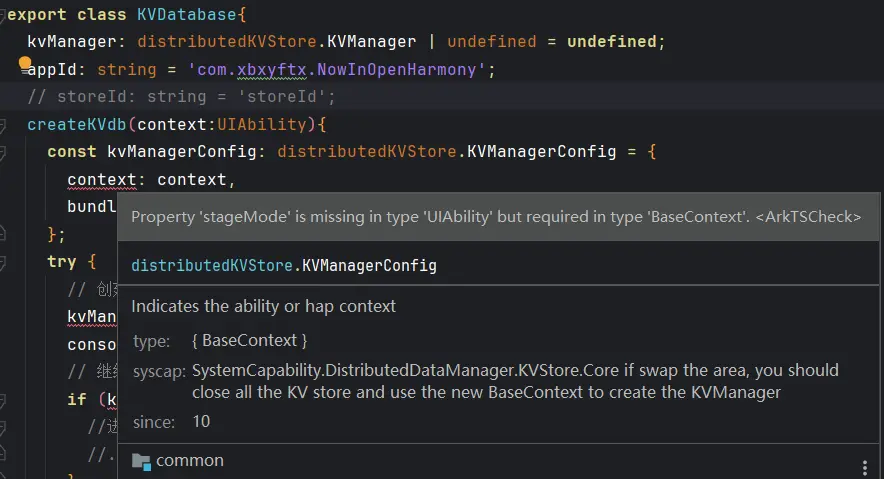
Task: Open the three-dot menu in documentation popup
Action: tap(865, 467)
